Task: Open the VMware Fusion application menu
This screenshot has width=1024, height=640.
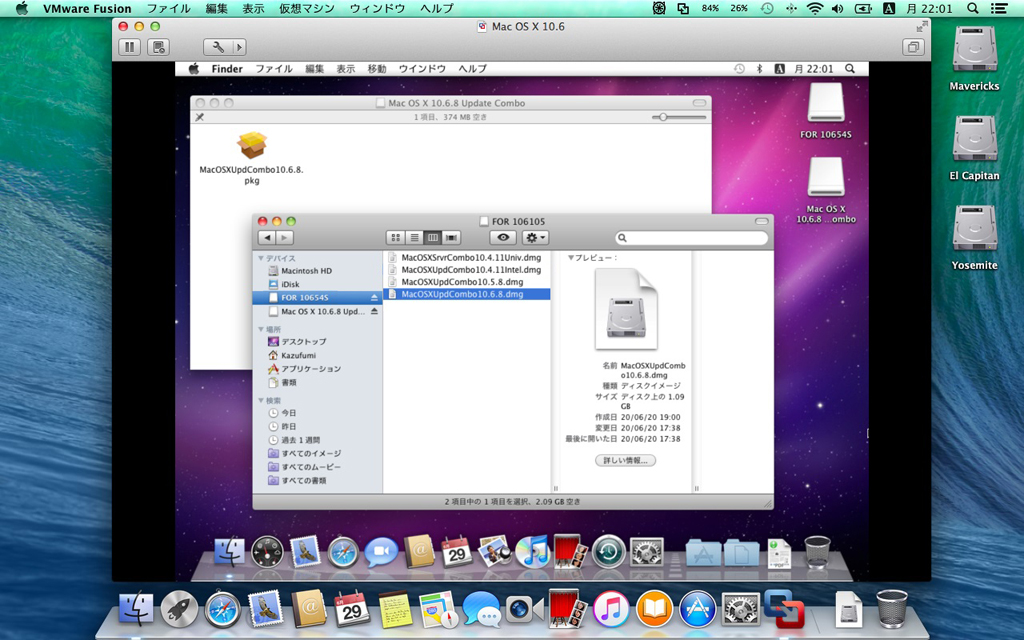Action: tap(87, 8)
